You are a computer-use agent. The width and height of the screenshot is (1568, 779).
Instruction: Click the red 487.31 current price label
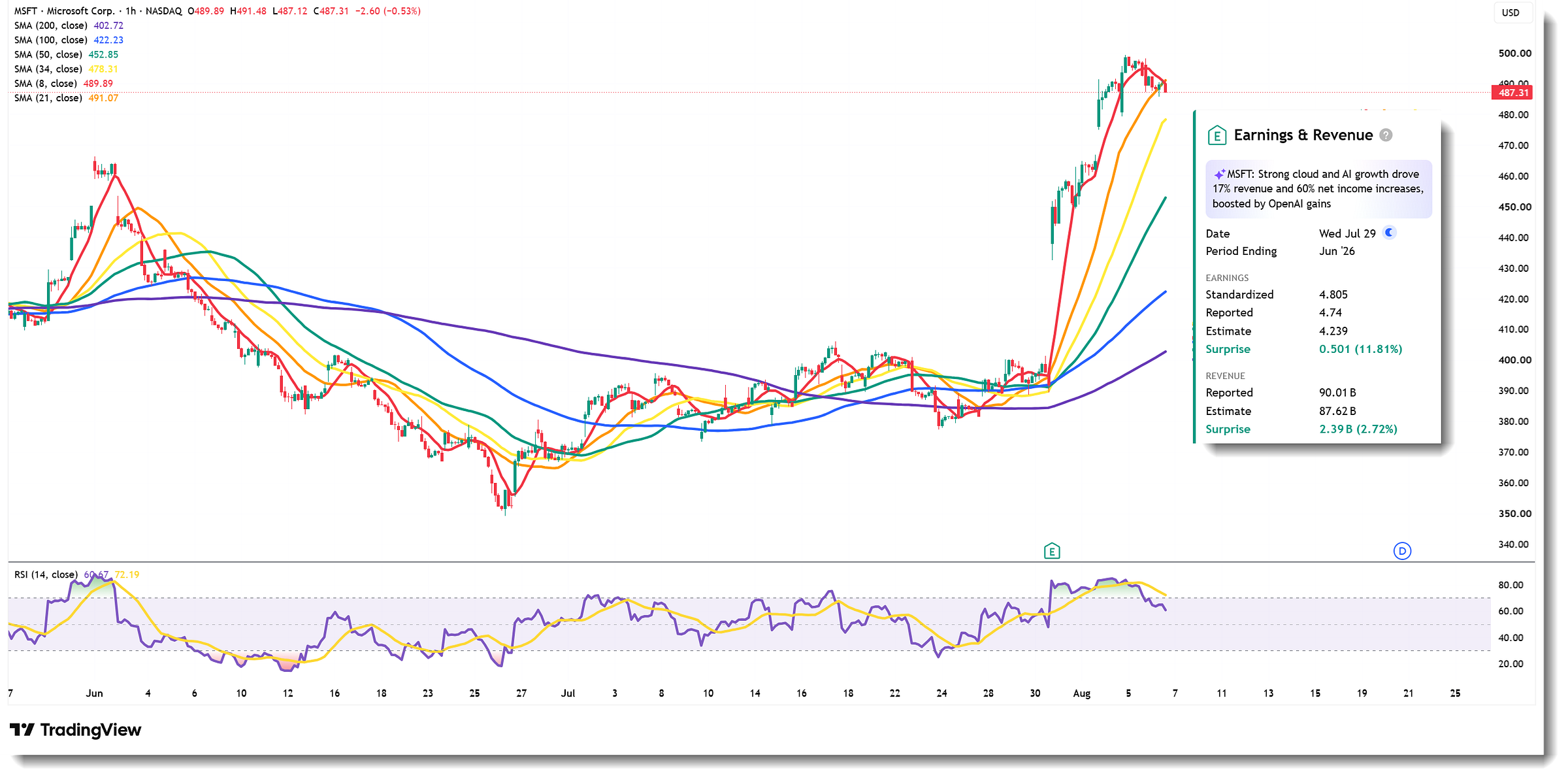click(1512, 93)
